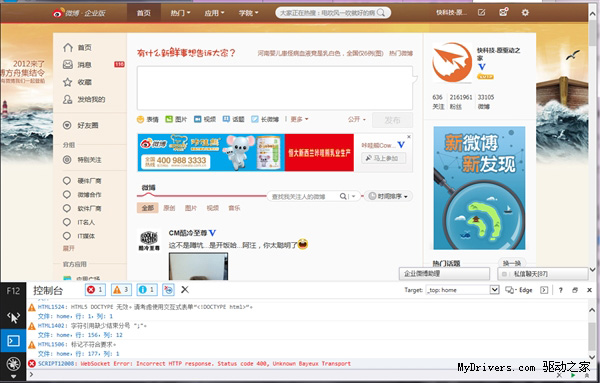
Task: Select the 音乐 feed filter tab
Action: click(234, 208)
